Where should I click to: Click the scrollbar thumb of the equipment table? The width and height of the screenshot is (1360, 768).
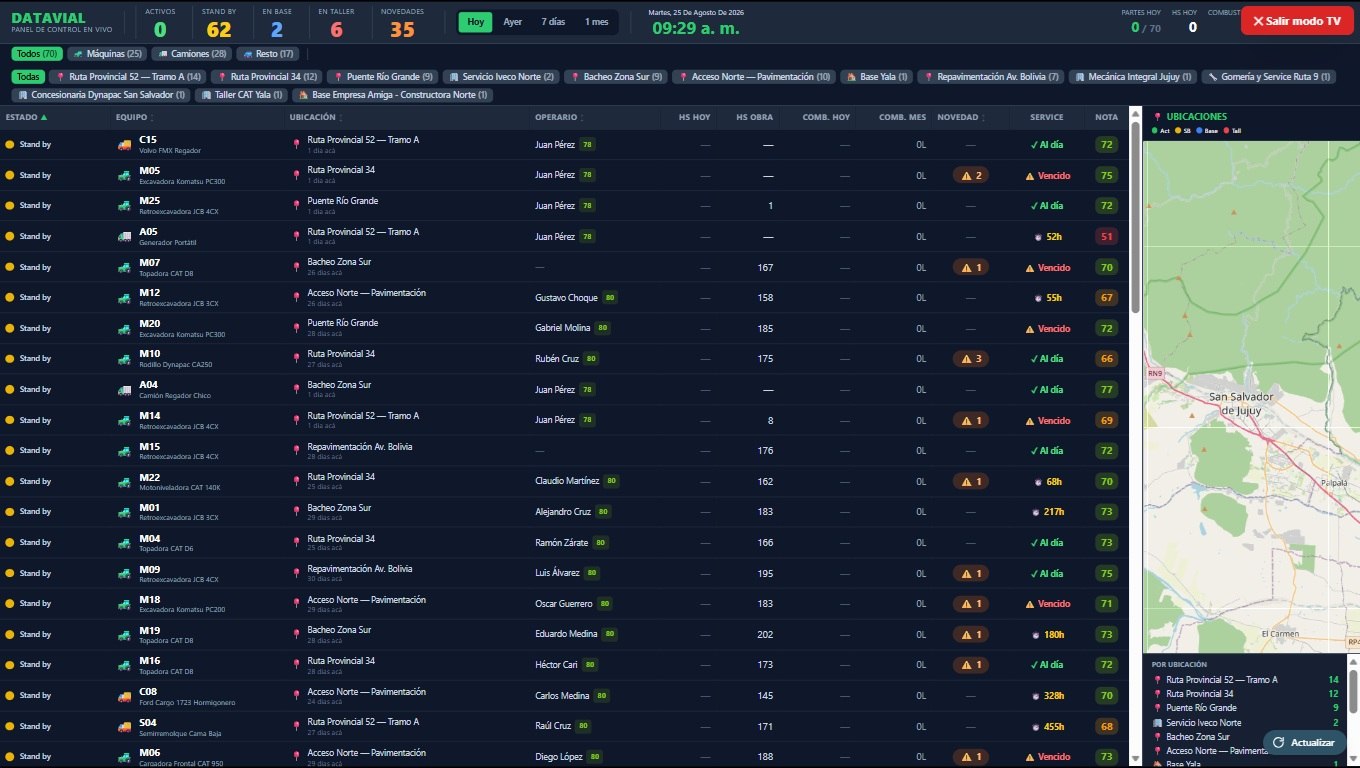pos(1135,216)
